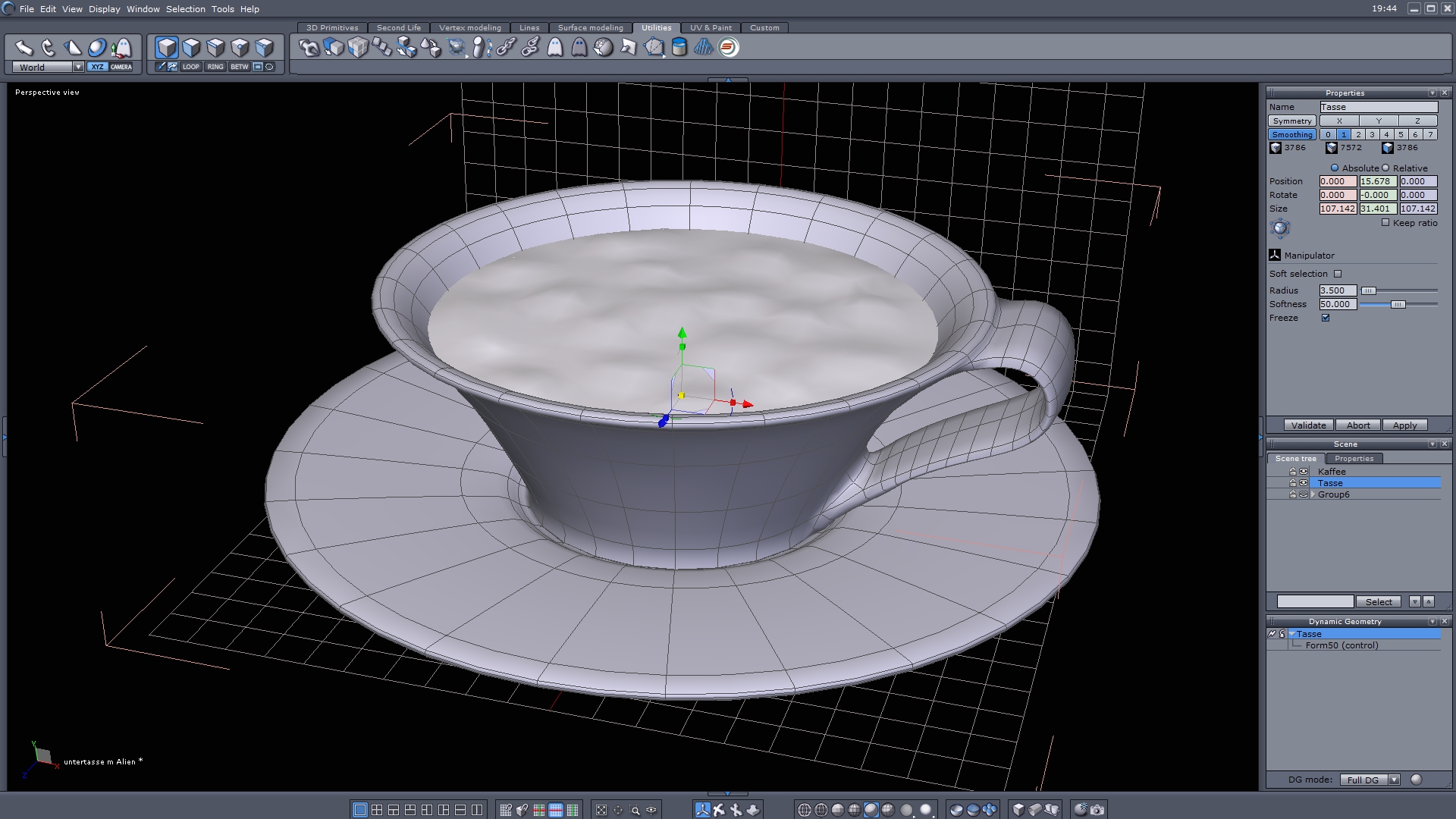Image resolution: width=1456 pixels, height=819 pixels.
Task: Click the chain link utility icon
Action: coord(506,48)
